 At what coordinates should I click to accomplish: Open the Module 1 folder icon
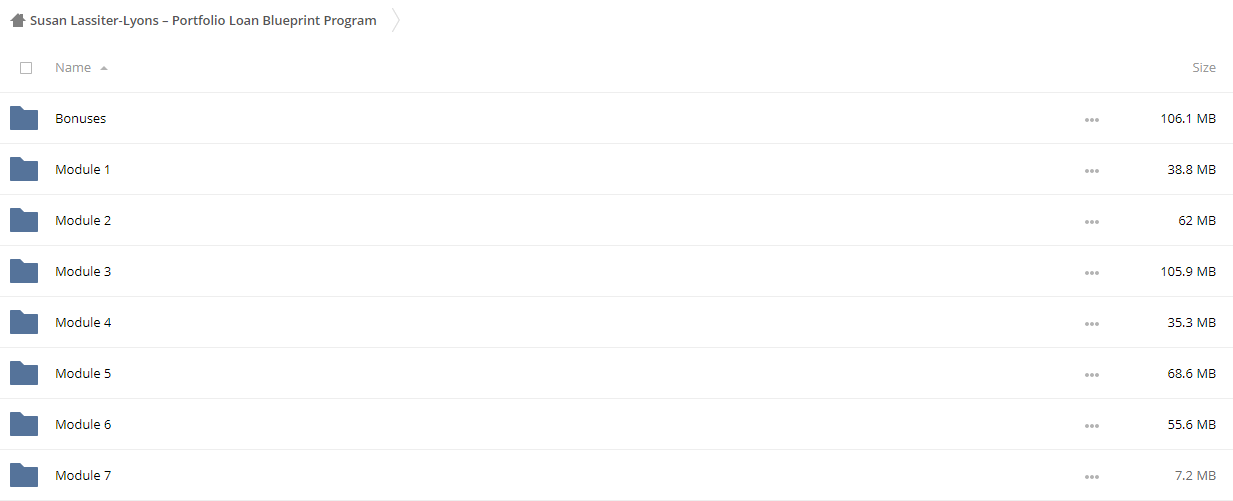[x=24, y=169]
